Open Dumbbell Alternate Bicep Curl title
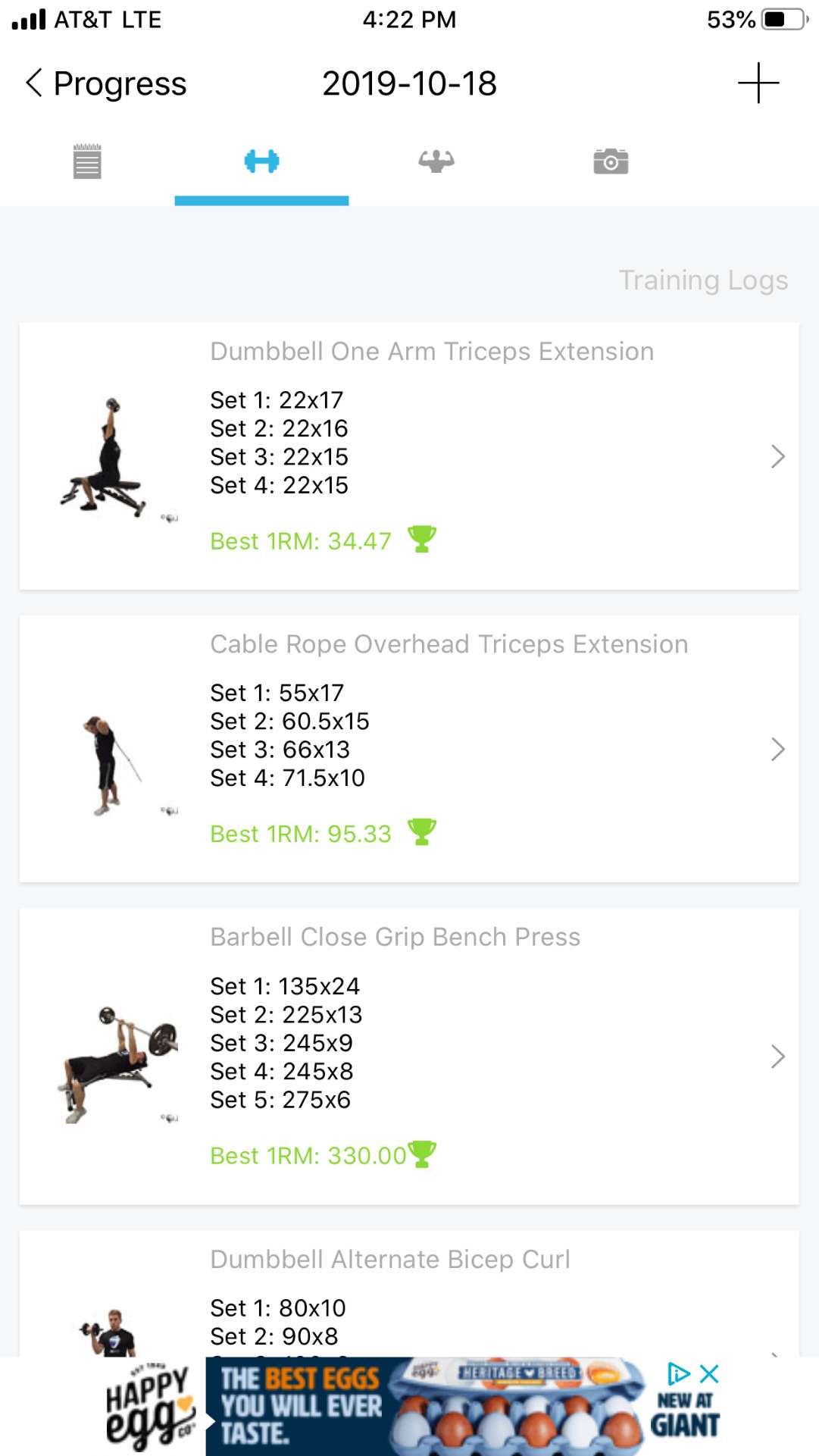This screenshot has width=819, height=1456. tap(389, 1259)
